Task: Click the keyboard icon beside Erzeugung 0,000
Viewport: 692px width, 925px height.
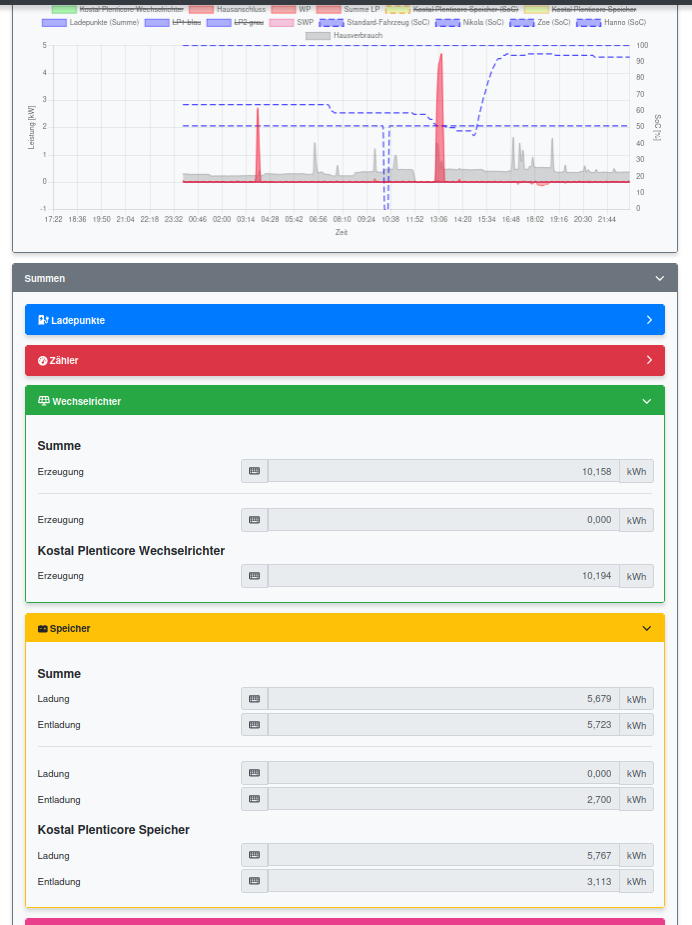Action: point(254,520)
